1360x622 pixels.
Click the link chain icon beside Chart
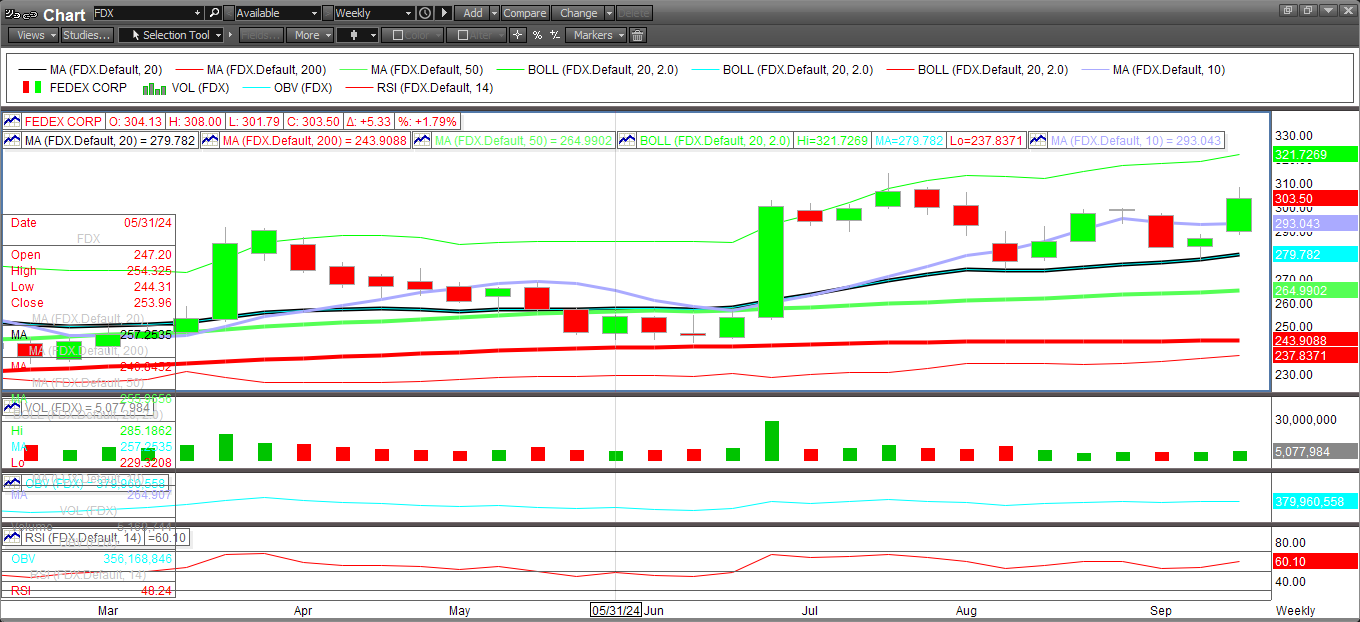tap(29, 15)
